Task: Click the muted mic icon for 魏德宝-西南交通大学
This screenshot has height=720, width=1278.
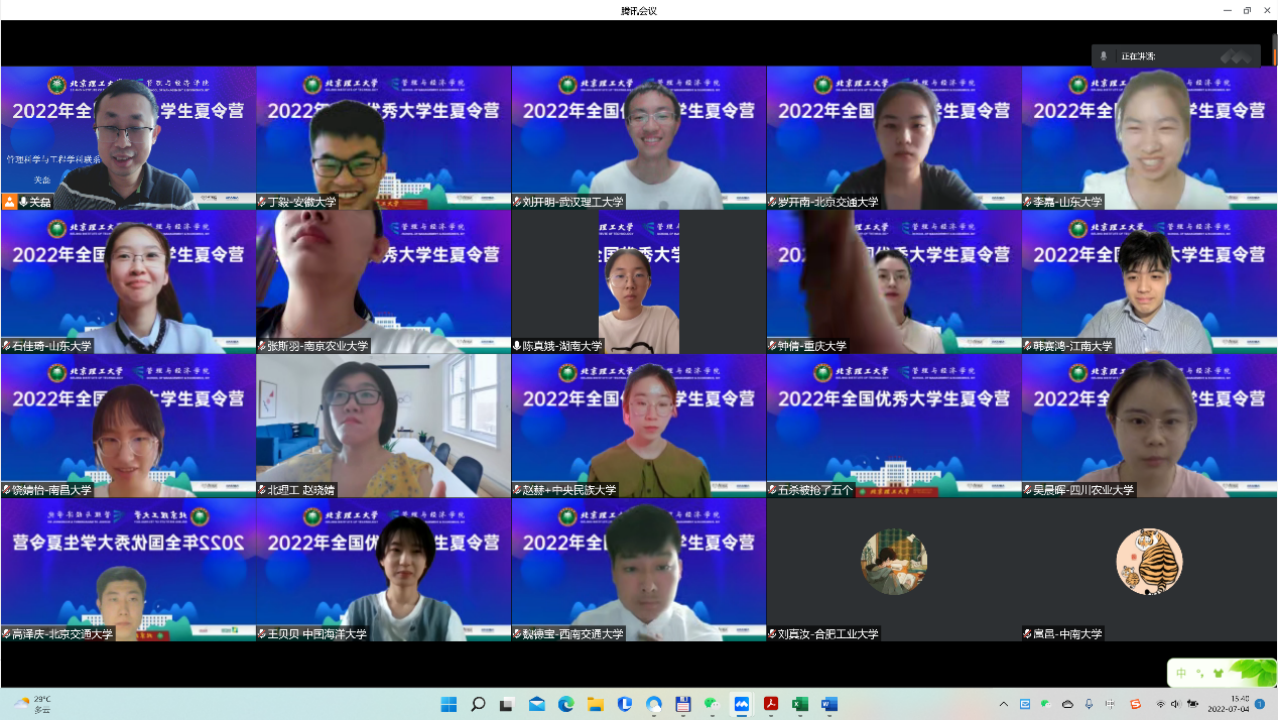Action: [517, 634]
